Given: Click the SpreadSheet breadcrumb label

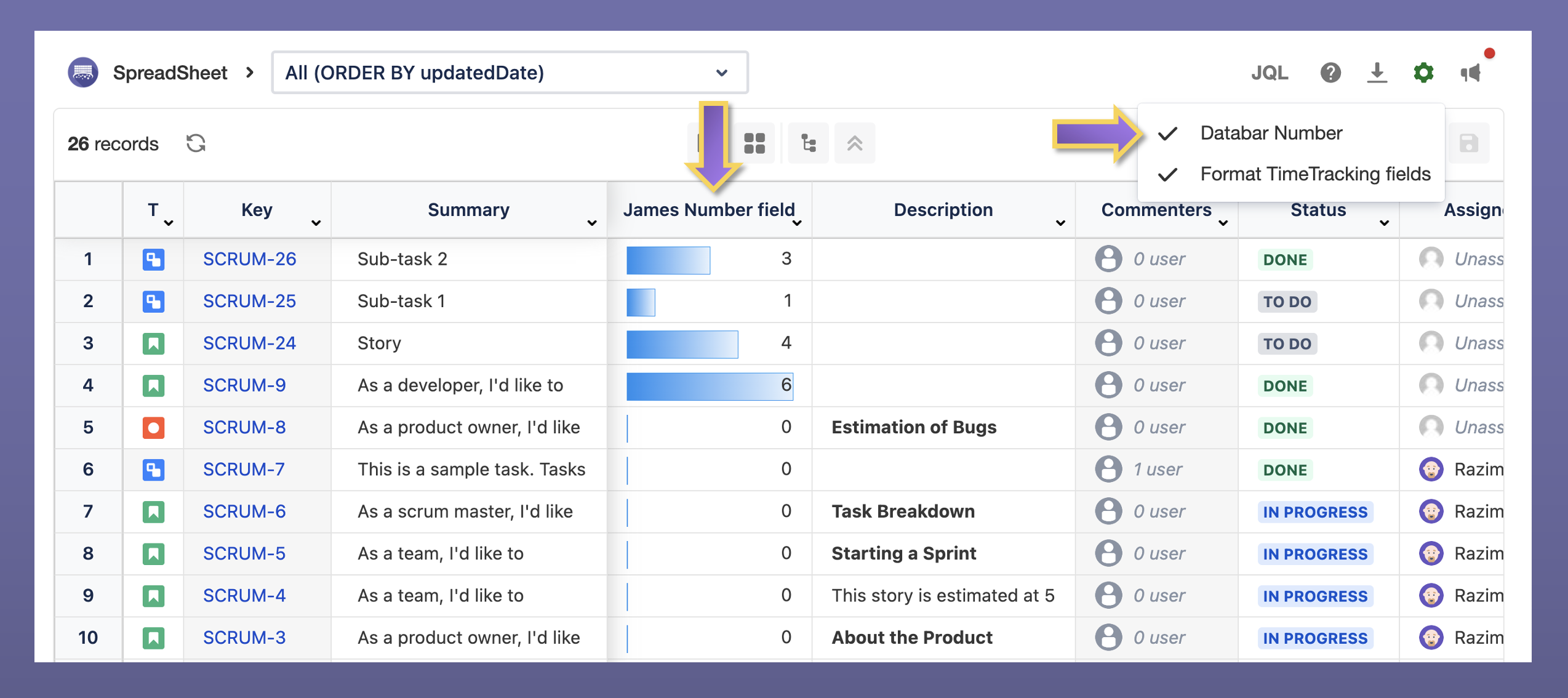Looking at the screenshot, I should coord(170,73).
